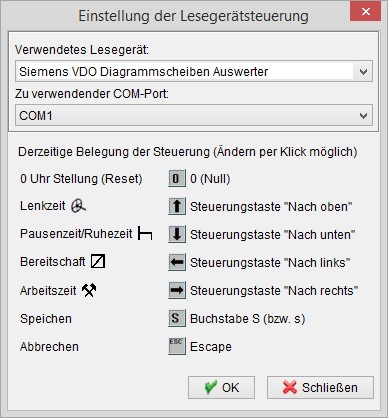Close the dialog with the red X
The width and height of the screenshot is (388, 418).
click(366, 12)
